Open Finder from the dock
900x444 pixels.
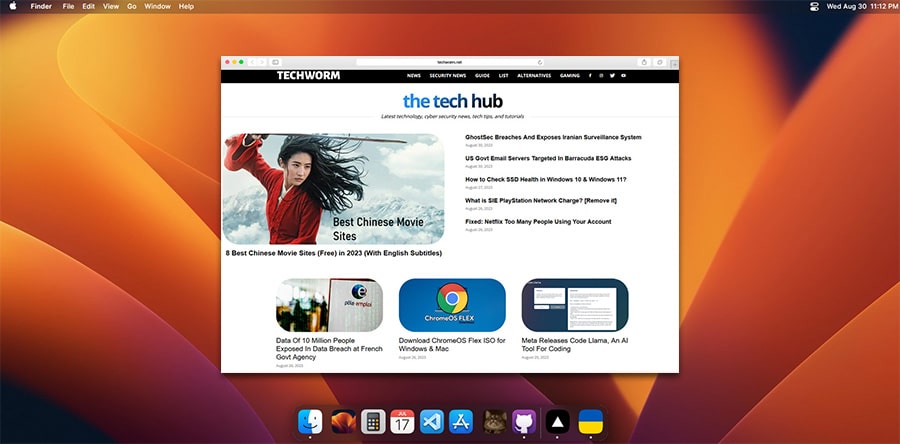click(x=310, y=422)
